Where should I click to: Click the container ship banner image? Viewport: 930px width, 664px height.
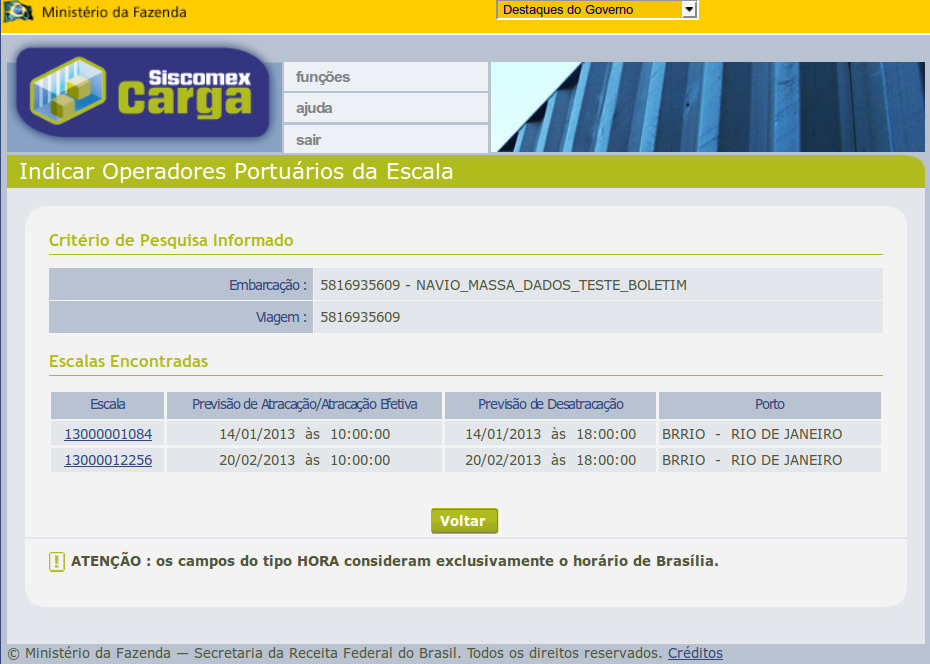(707, 107)
